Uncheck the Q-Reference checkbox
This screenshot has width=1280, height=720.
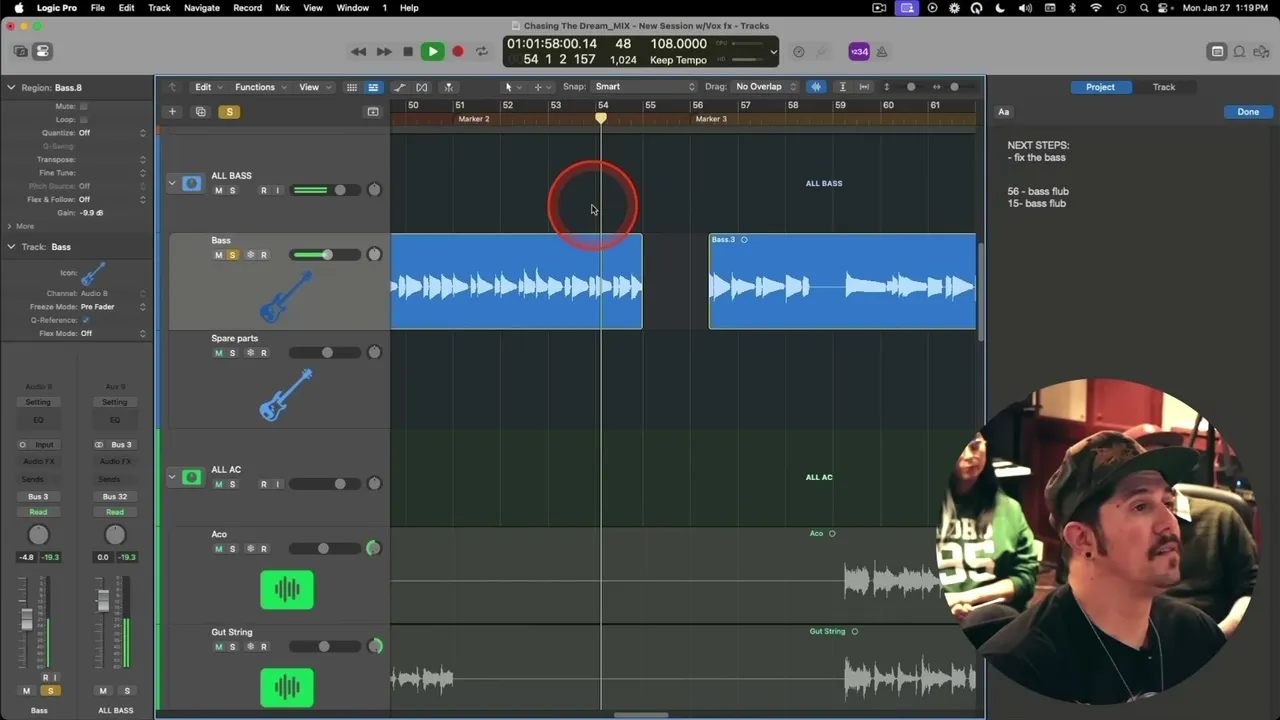pos(85,320)
